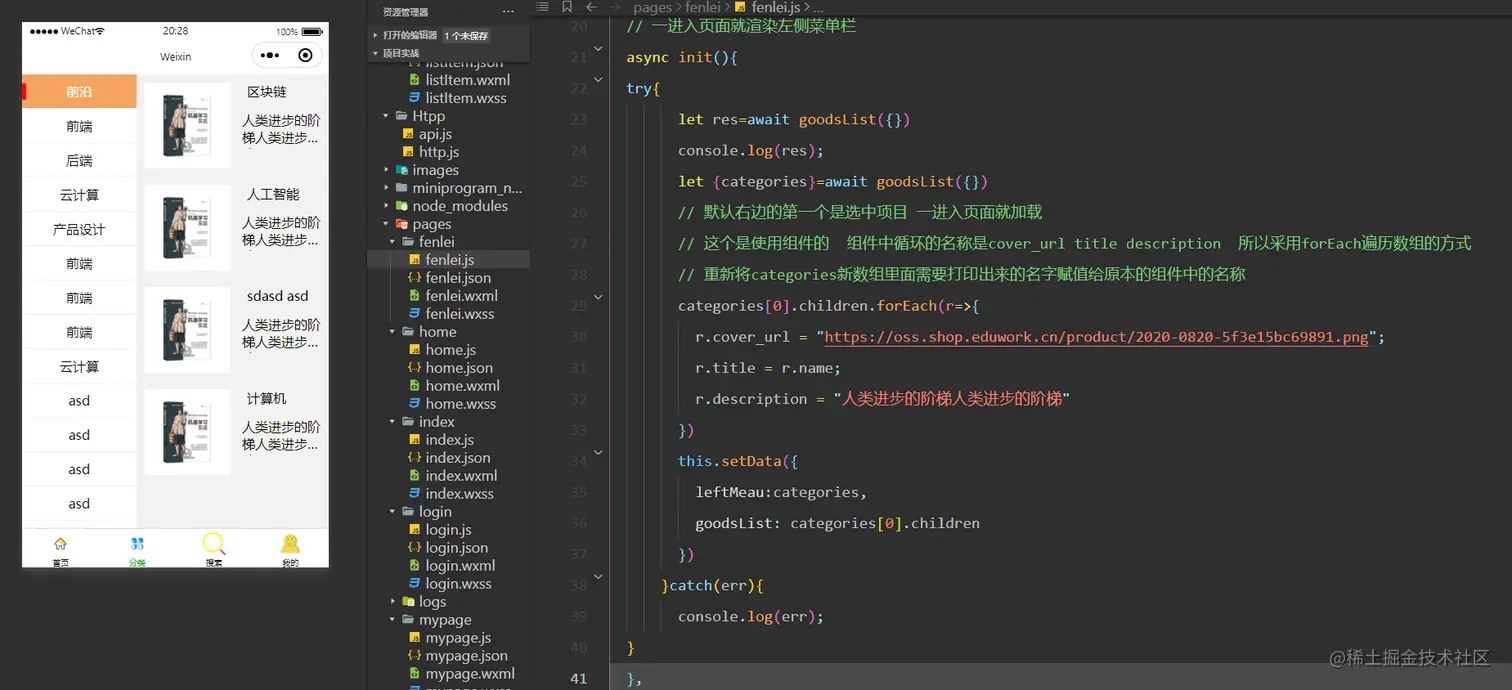Collapse the fenlei folder

coord(393,242)
